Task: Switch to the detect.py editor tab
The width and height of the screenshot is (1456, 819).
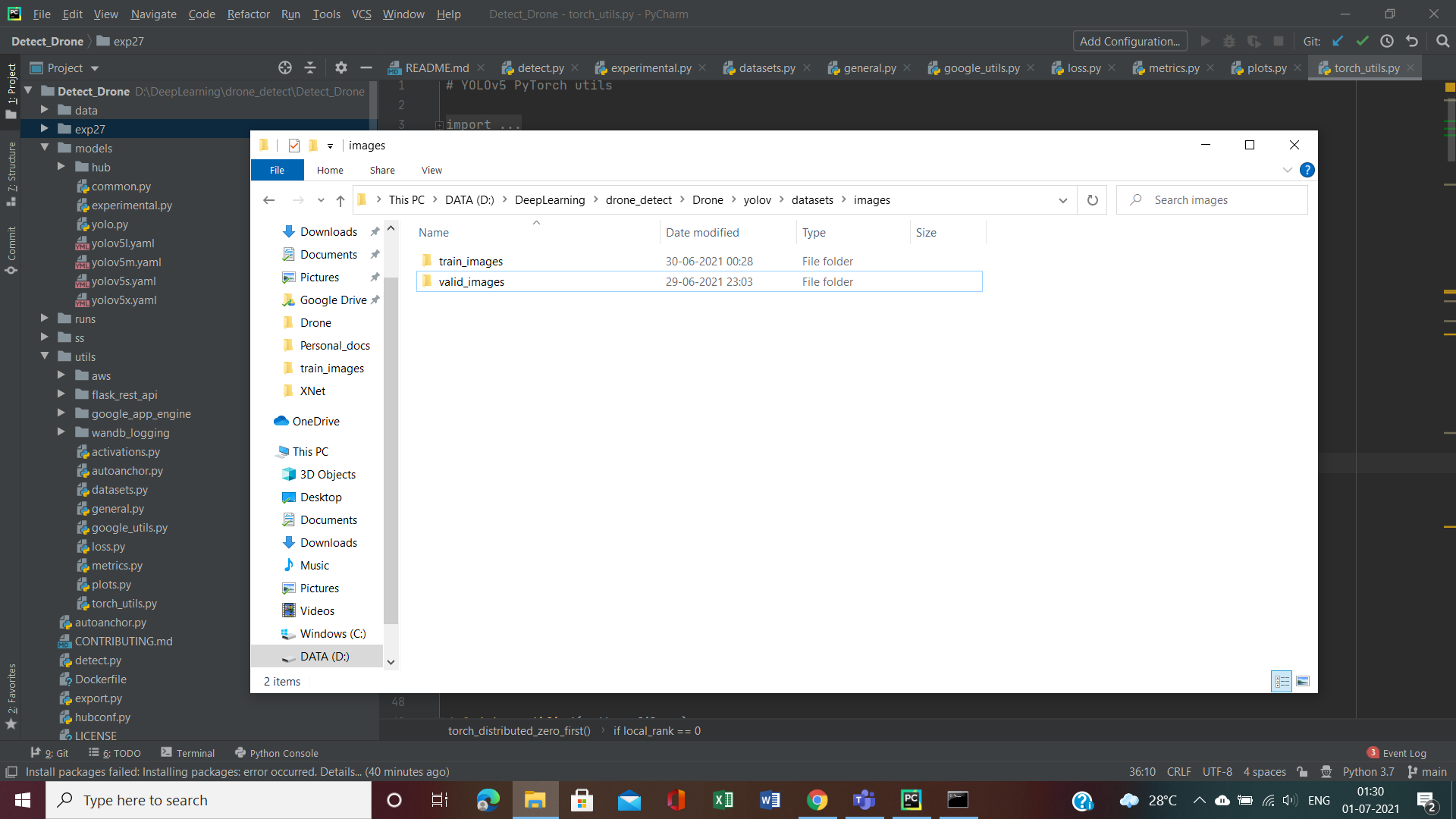Action: coord(540,68)
